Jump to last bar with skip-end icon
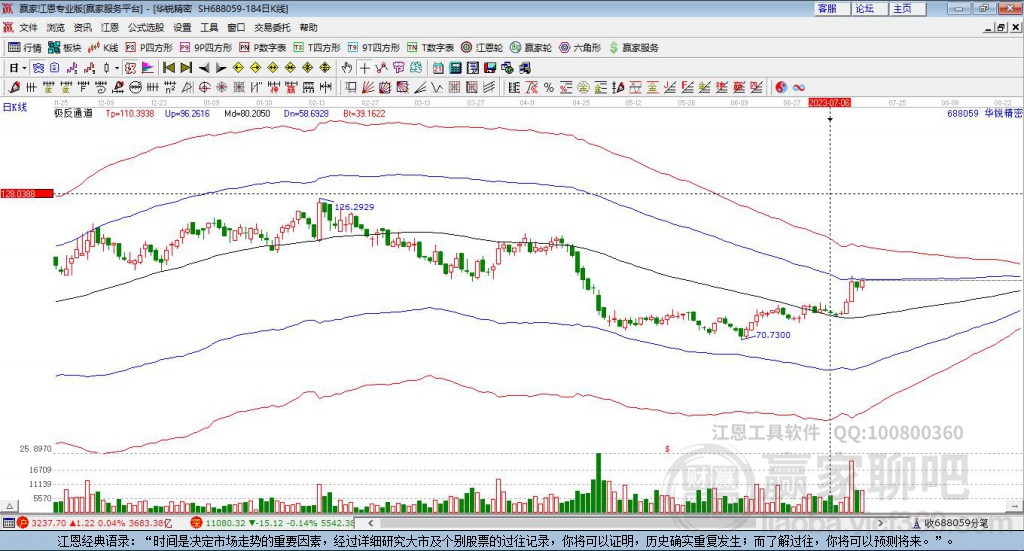This screenshot has width=1024, height=551. tap(186, 68)
